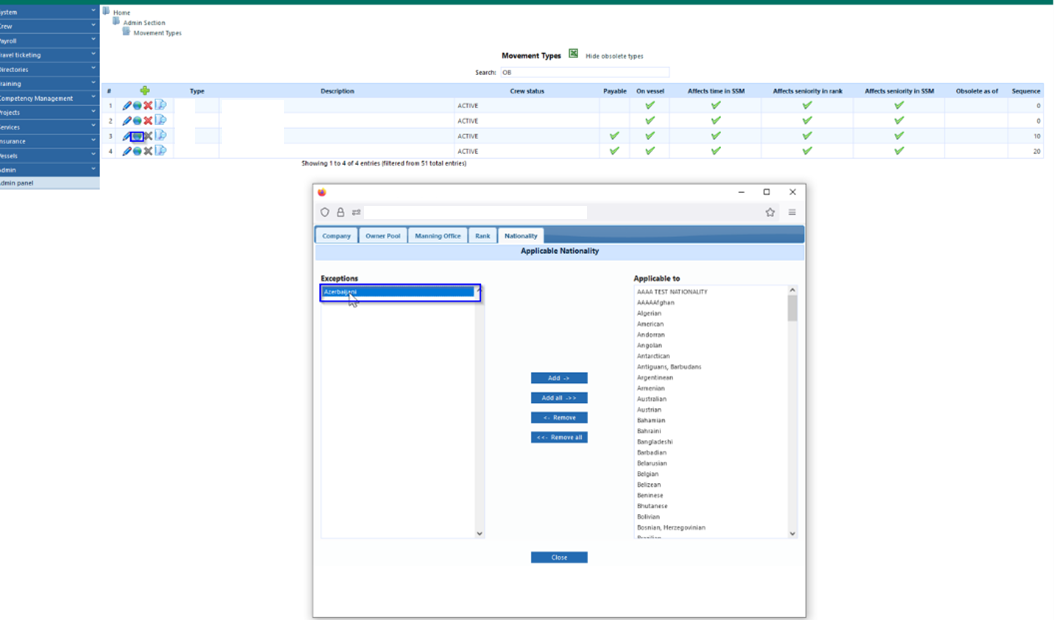Click the magnifier document icon in row 3
The height and width of the screenshot is (620, 1054).
(160, 136)
